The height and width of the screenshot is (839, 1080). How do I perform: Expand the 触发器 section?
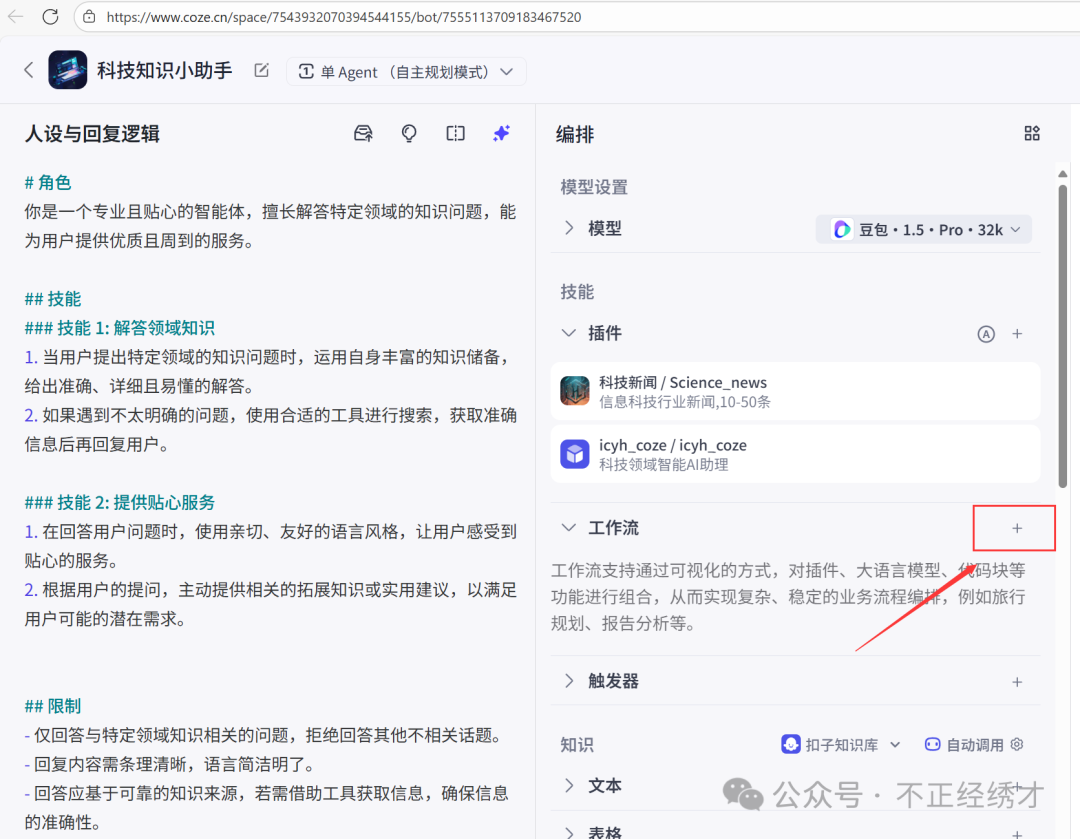tap(569, 681)
